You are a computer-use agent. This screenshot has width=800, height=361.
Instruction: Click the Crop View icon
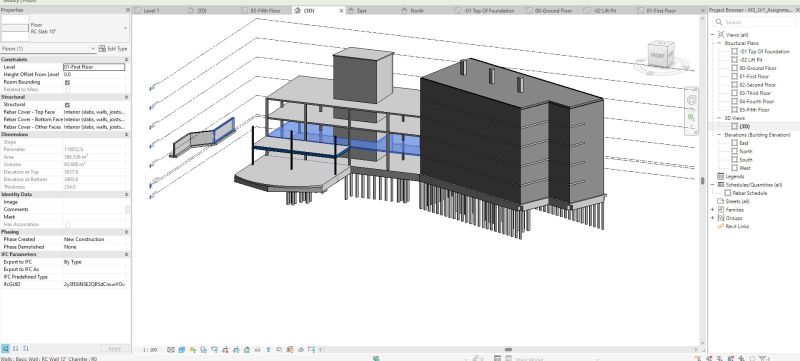coord(225,350)
